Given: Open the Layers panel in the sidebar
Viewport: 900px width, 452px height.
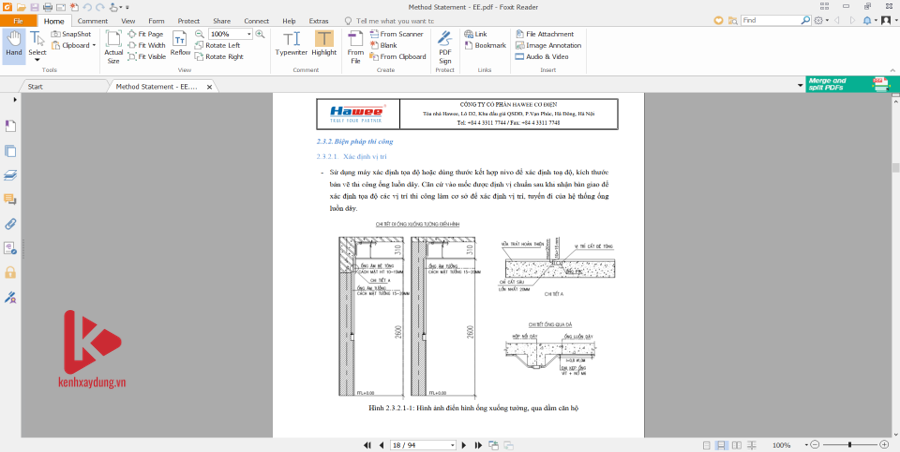Looking at the screenshot, I should (x=10, y=174).
